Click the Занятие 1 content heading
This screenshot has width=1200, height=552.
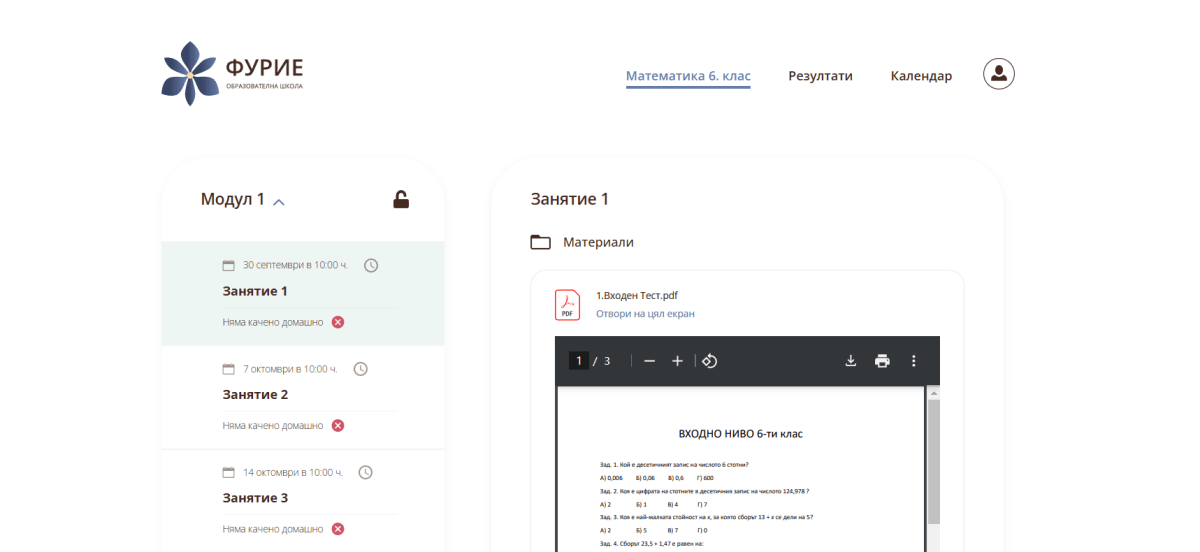[x=570, y=199]
